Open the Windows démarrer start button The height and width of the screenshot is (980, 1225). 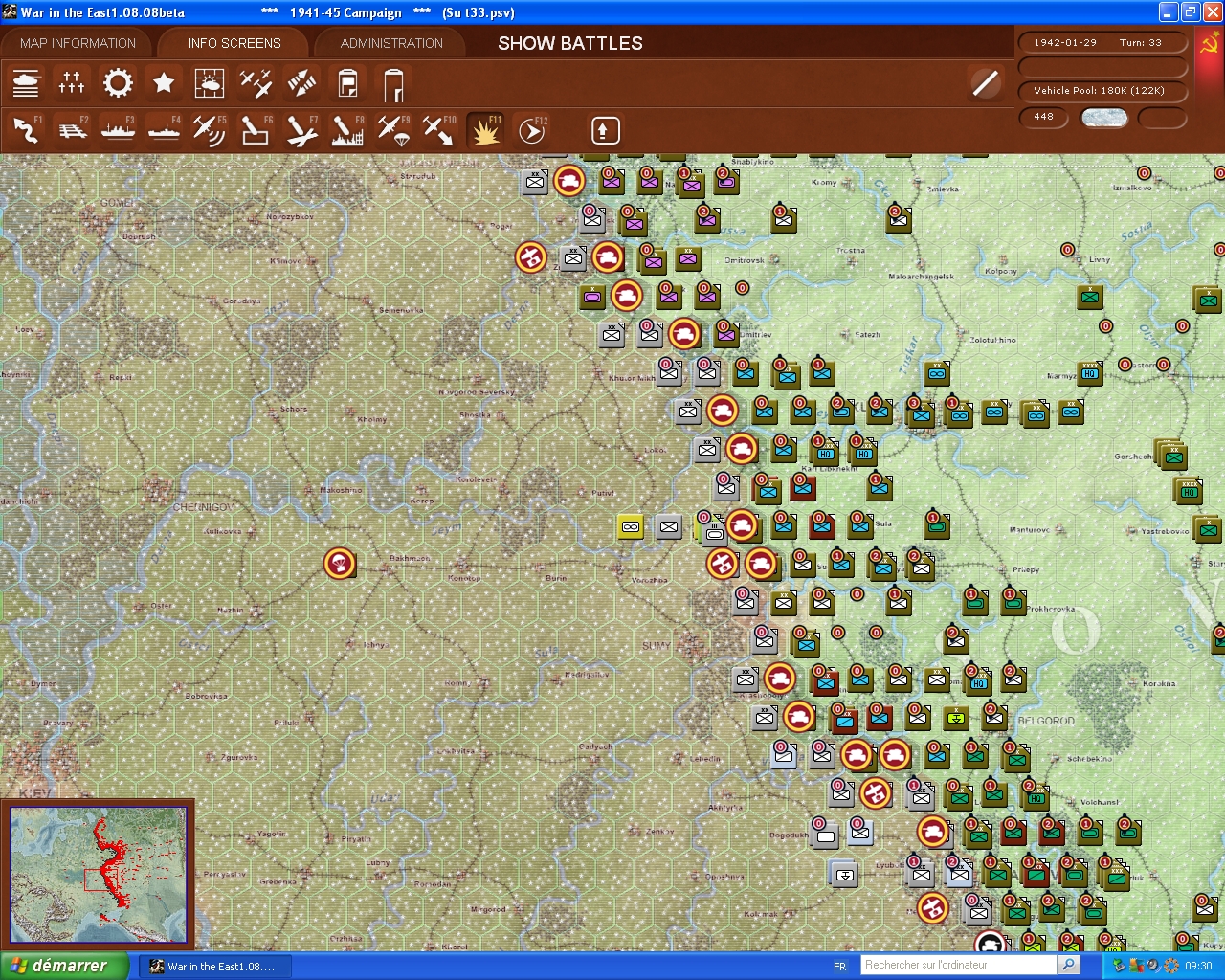tap(64, 966)
